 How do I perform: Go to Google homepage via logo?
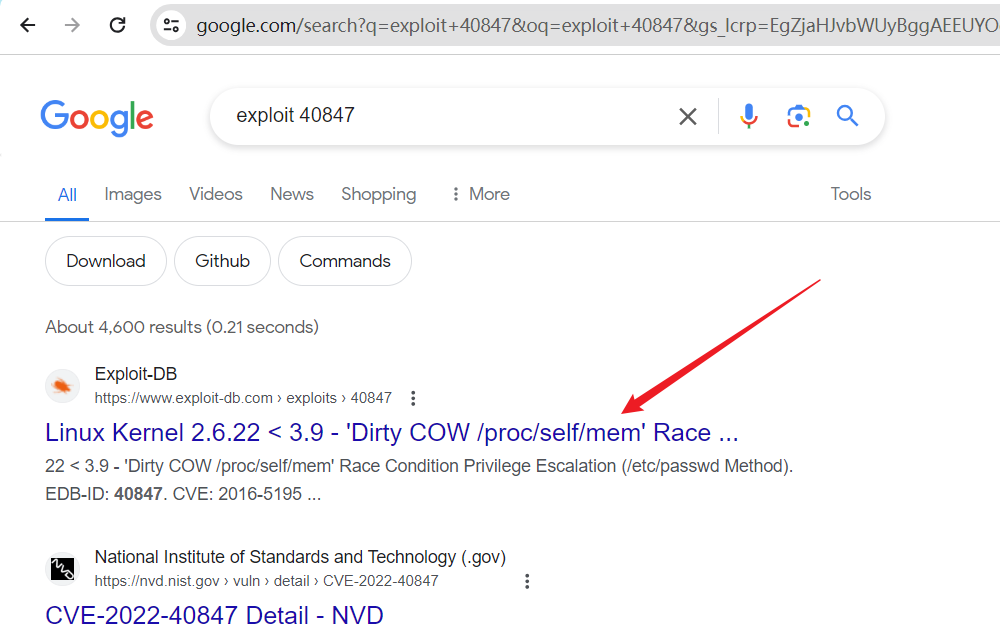(x=97, y=117)
